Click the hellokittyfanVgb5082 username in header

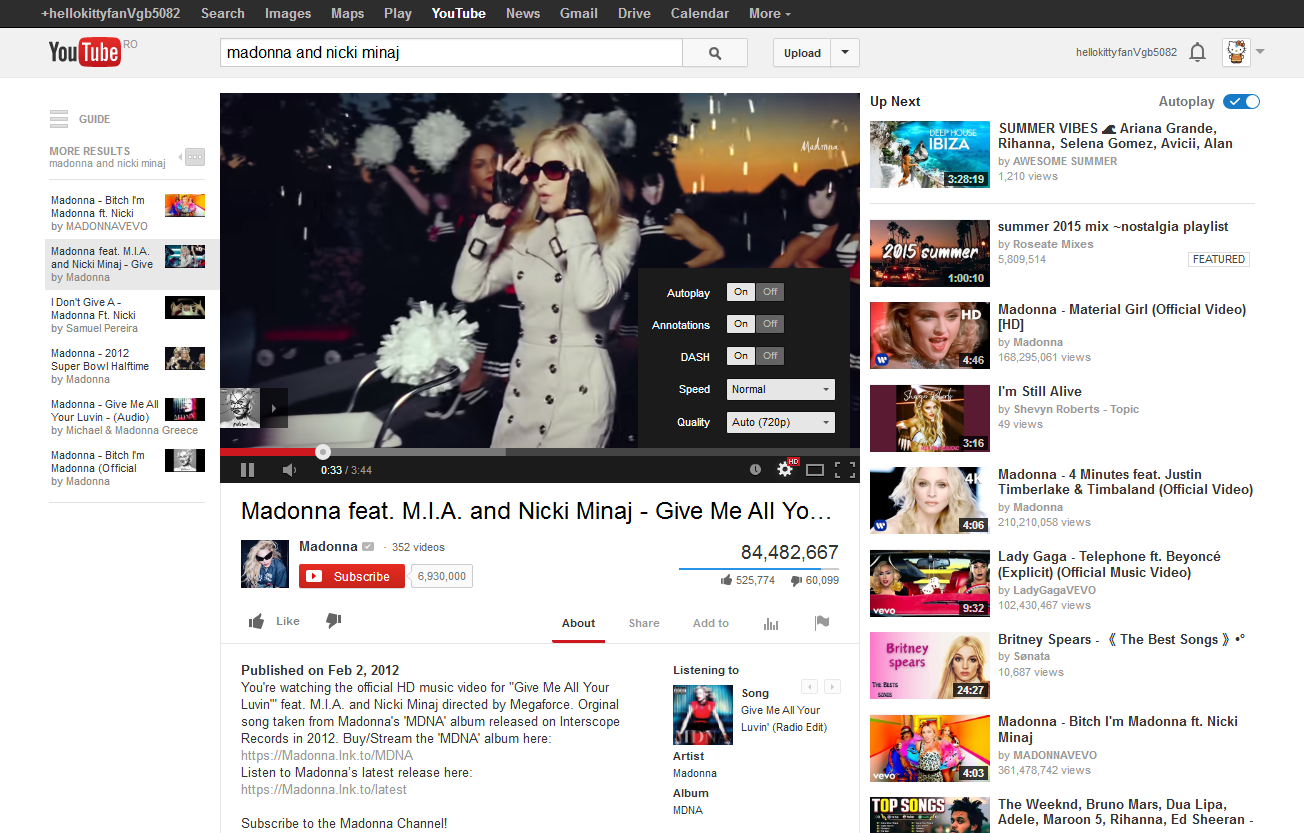tap(1126, 53)
